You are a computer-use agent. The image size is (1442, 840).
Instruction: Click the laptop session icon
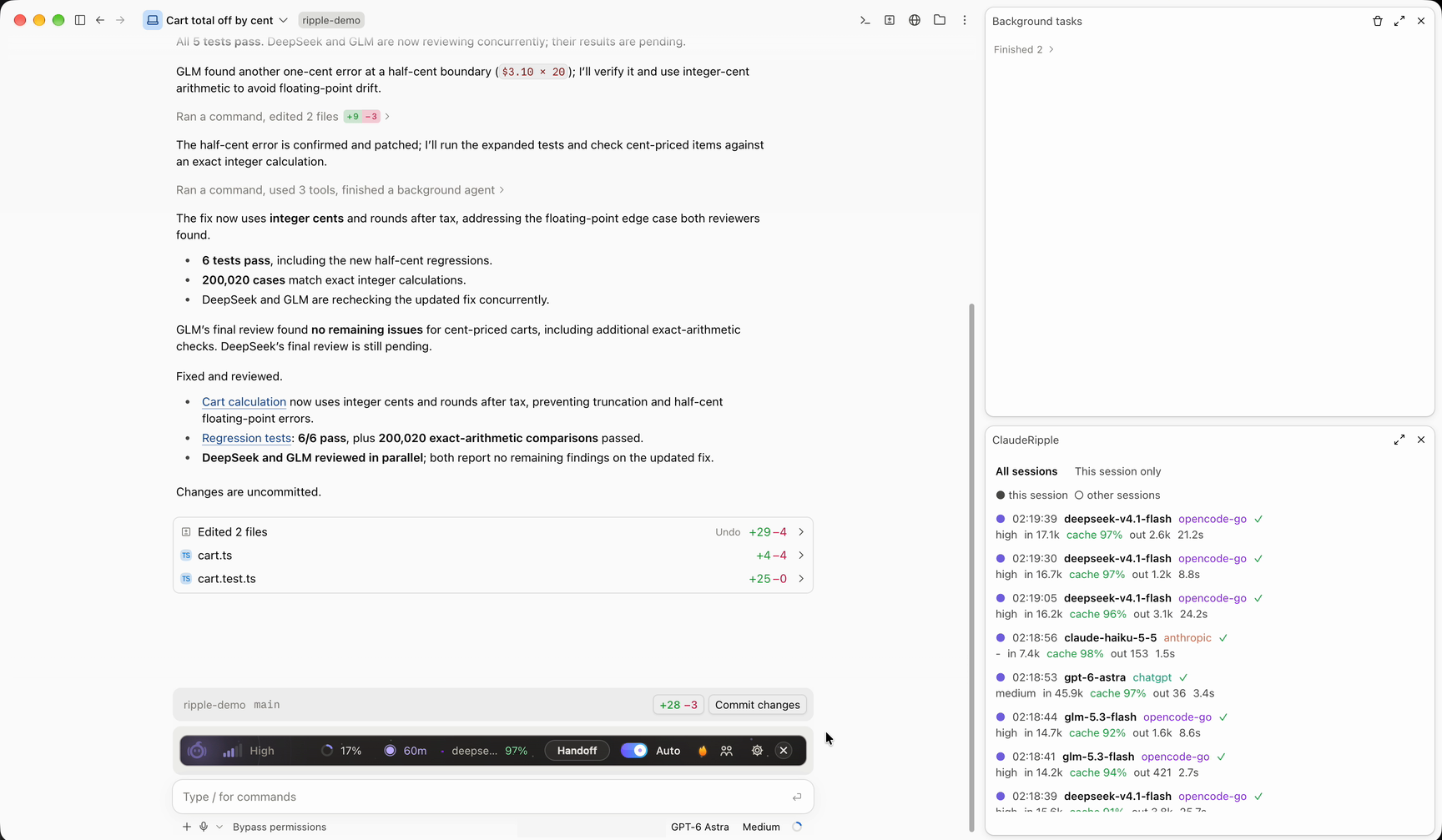(x=153, y=20)
